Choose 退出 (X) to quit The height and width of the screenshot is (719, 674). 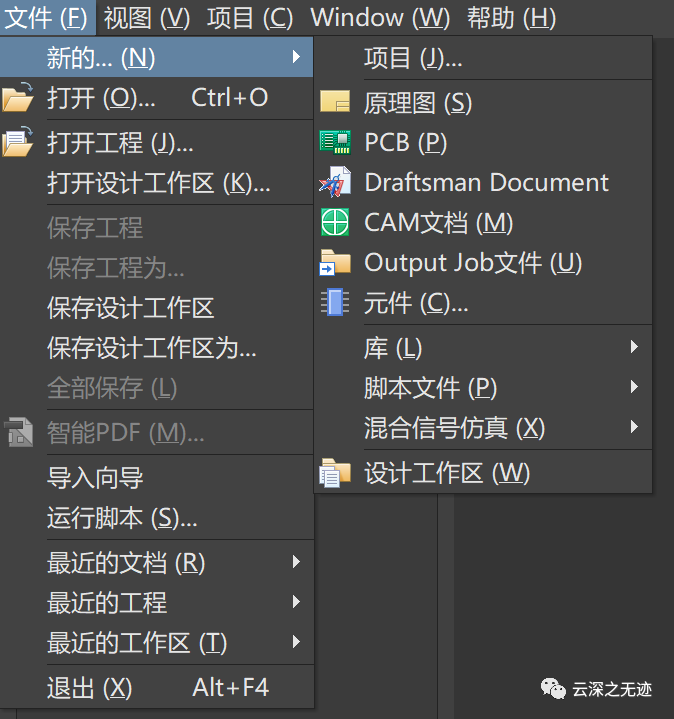156,687
